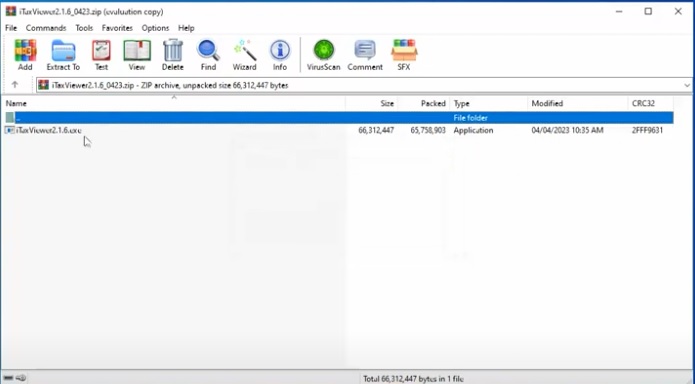The height and width of the screenshot is (384, 695).
Task: Open the Extract To tool
Action: pos(63,55)
